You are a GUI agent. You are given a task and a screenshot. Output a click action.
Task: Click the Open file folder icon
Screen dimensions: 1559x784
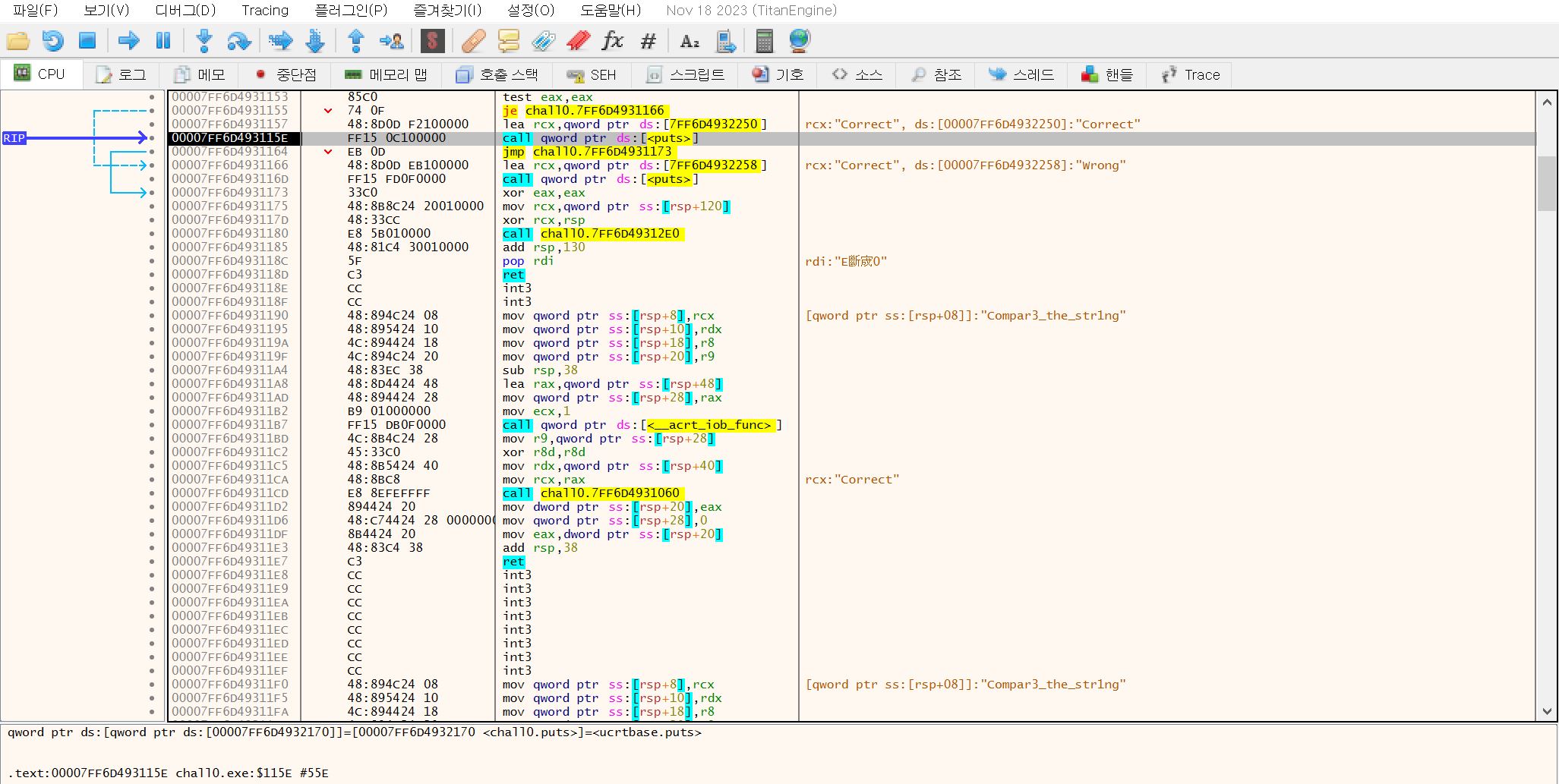pyautogui.click(x=17, y=41)
